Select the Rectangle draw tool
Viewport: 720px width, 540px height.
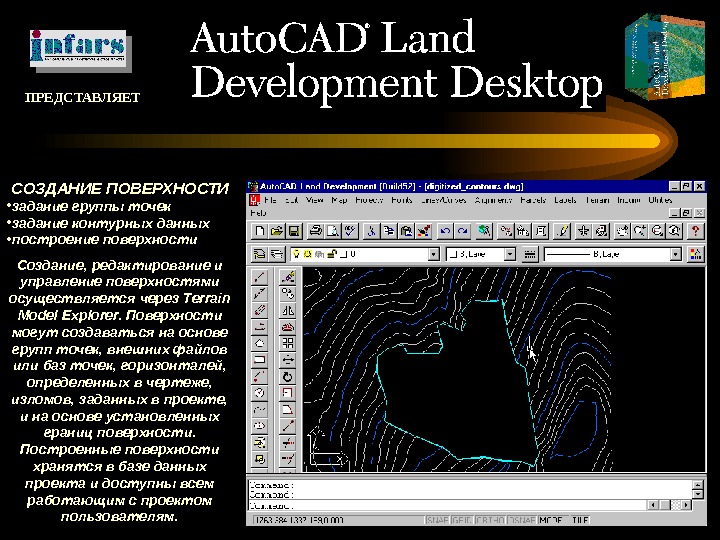click(x=260, y=360)
